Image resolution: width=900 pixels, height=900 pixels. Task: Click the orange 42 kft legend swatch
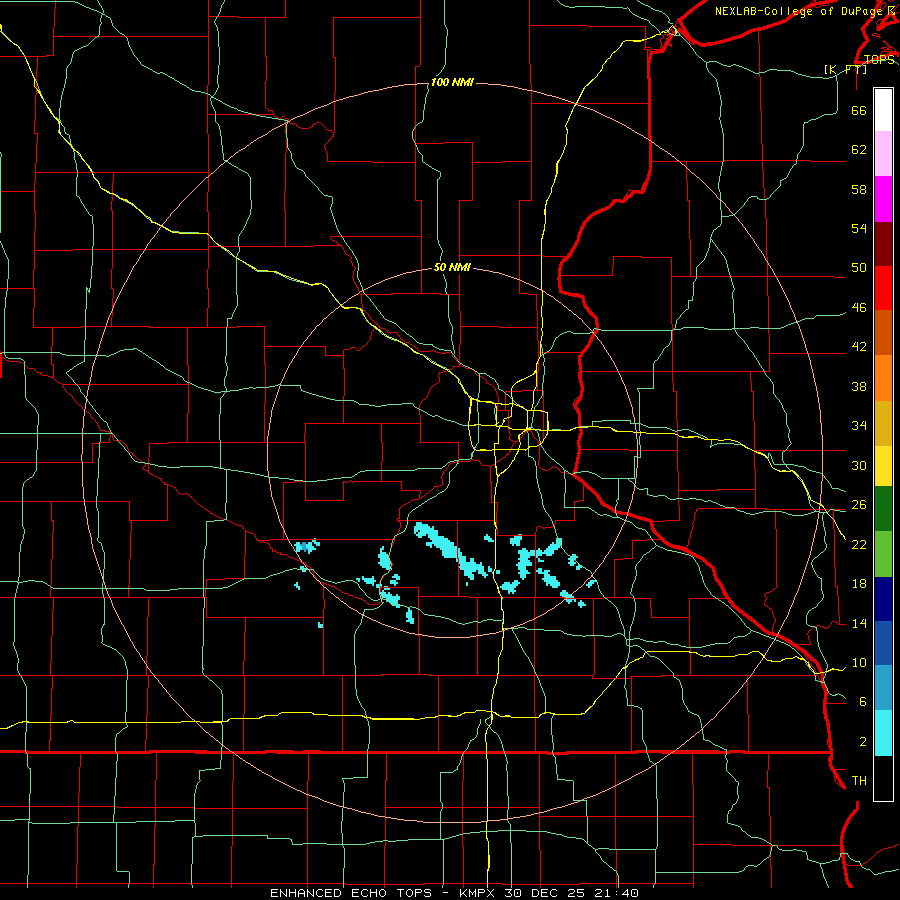click(x=883, y=378)
